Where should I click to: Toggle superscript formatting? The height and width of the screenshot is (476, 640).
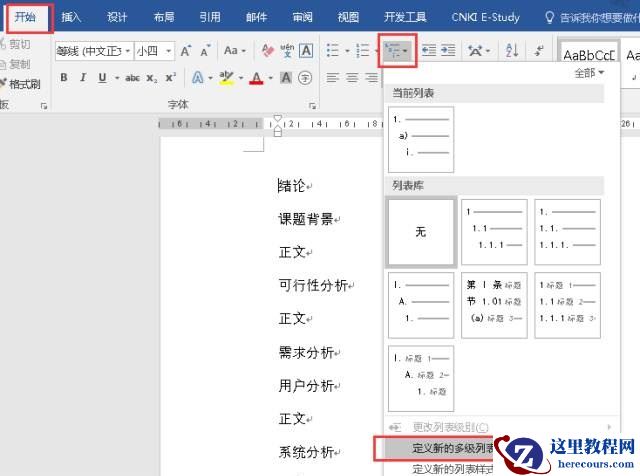[171, 78]
